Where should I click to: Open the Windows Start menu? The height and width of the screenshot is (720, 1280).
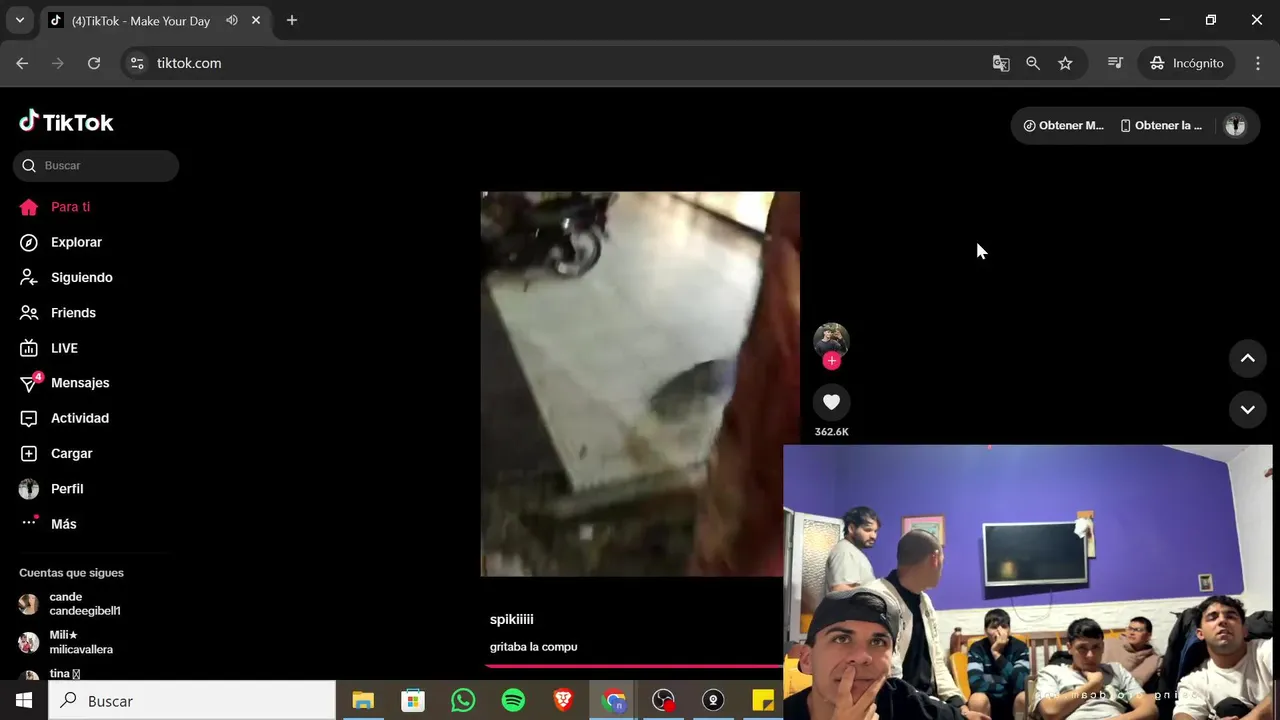click(x=24, y=701)
